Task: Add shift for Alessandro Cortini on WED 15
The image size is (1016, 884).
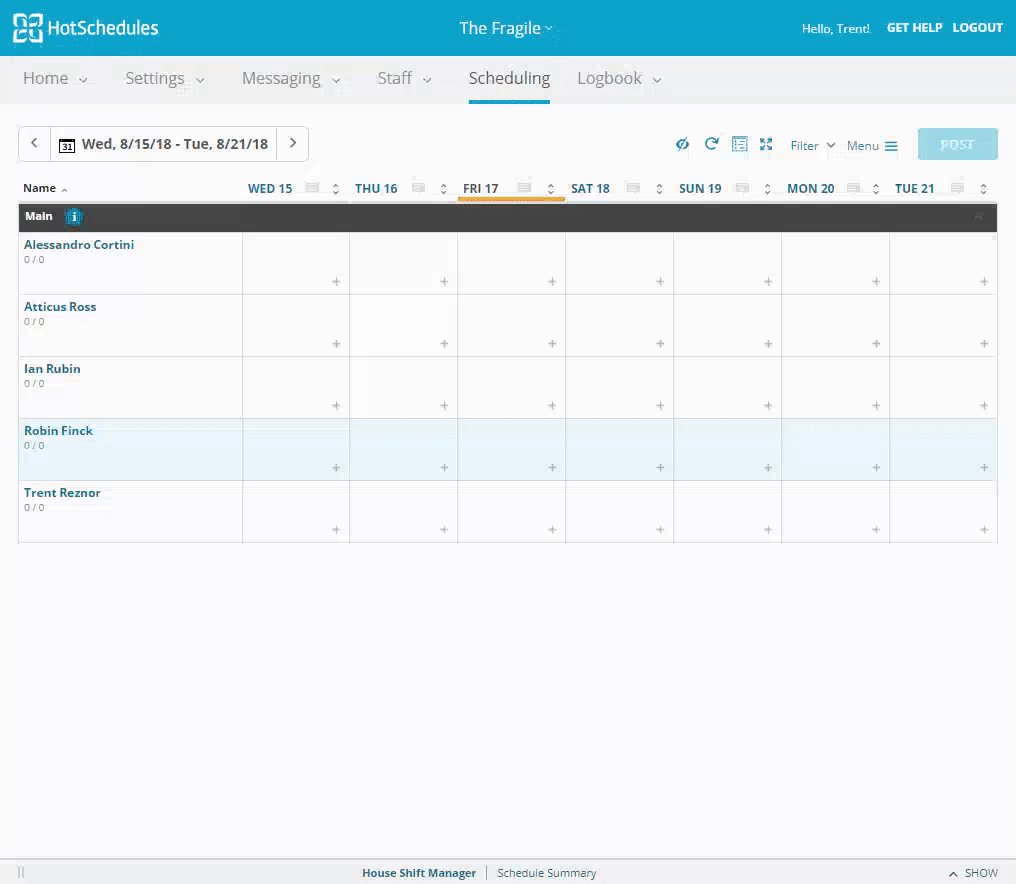Action: coord(336,281)
